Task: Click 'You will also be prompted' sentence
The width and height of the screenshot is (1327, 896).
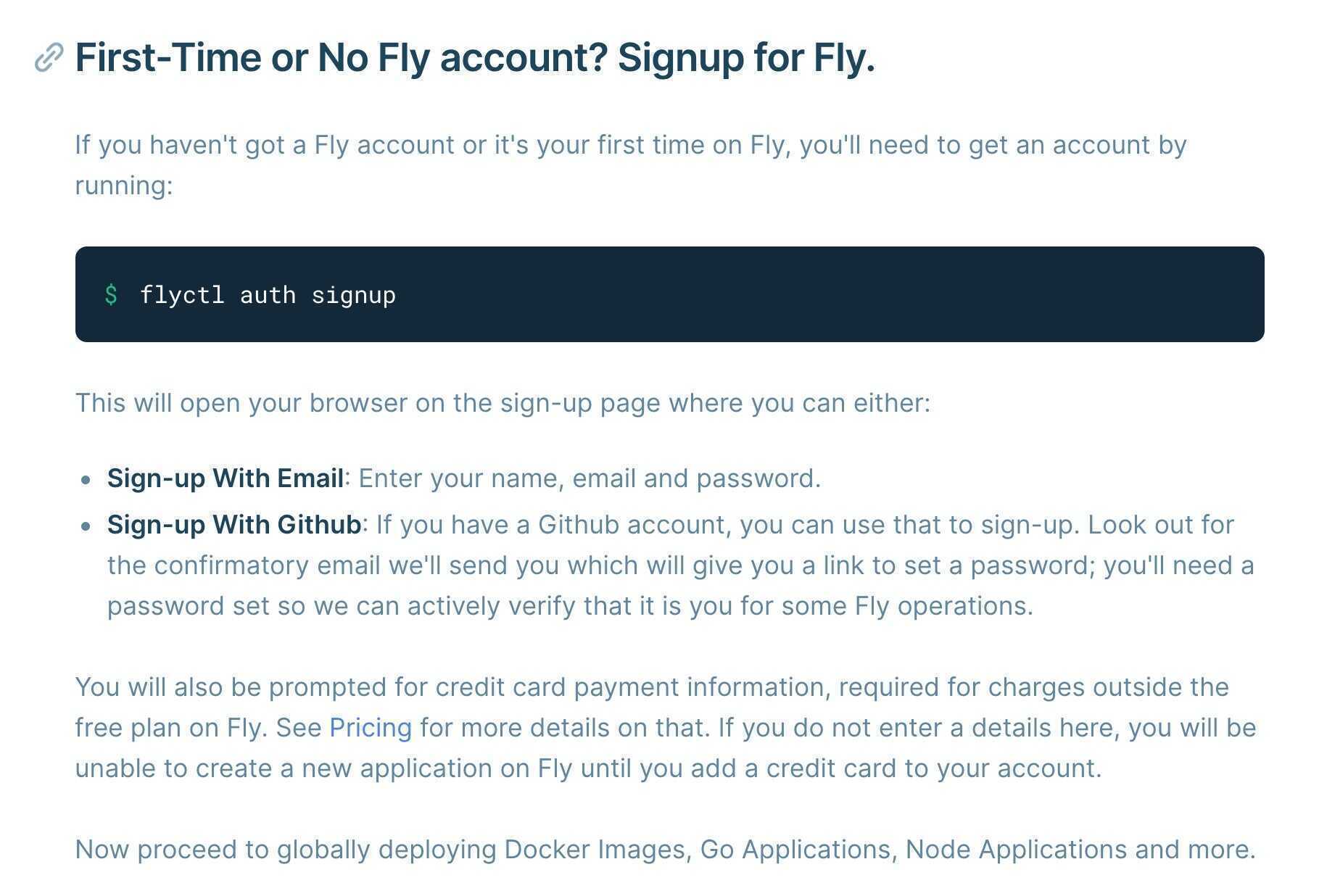Action: [666, 727]
